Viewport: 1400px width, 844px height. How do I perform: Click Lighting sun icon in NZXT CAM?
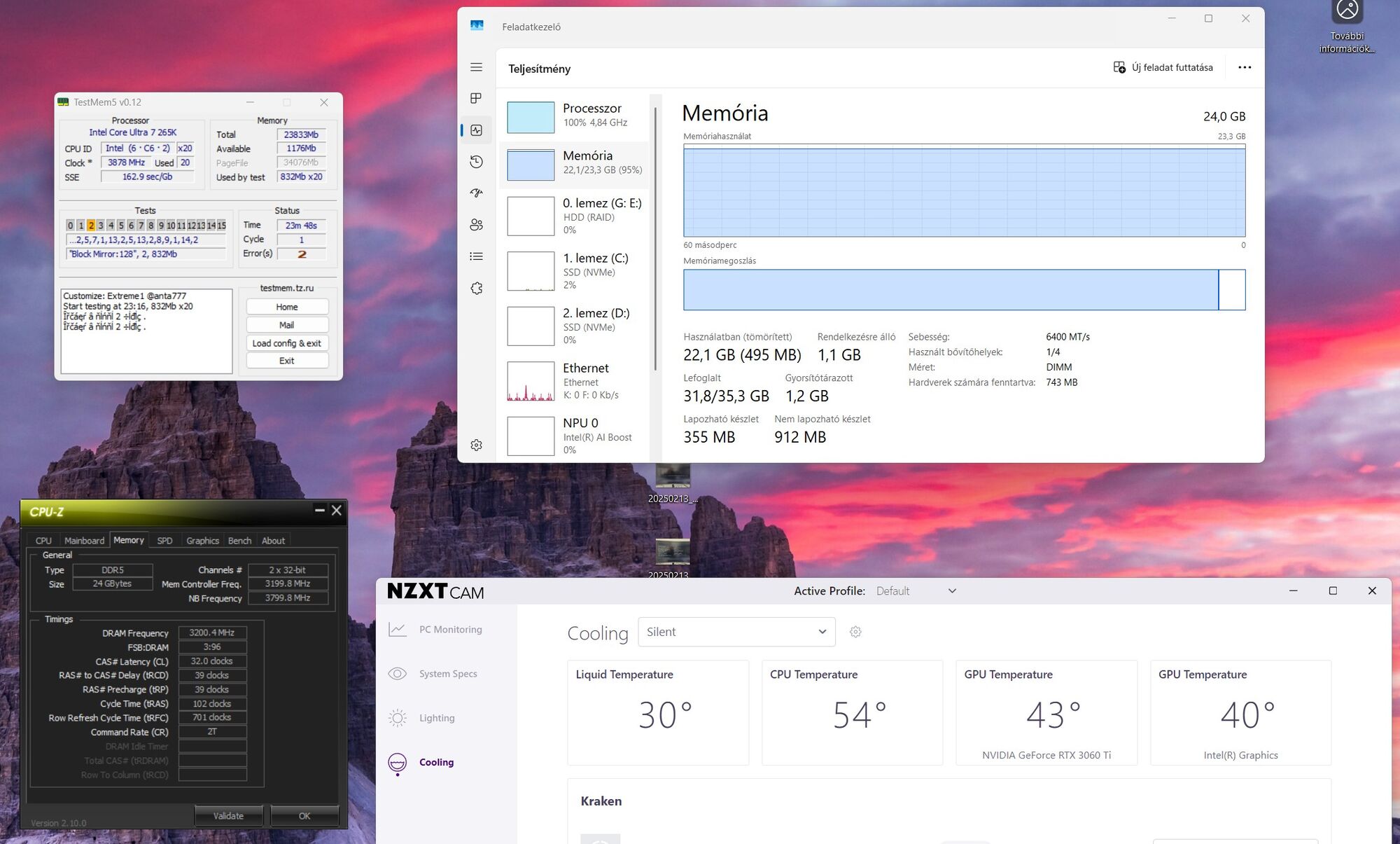pyautogui.click(x=397, y=718)
